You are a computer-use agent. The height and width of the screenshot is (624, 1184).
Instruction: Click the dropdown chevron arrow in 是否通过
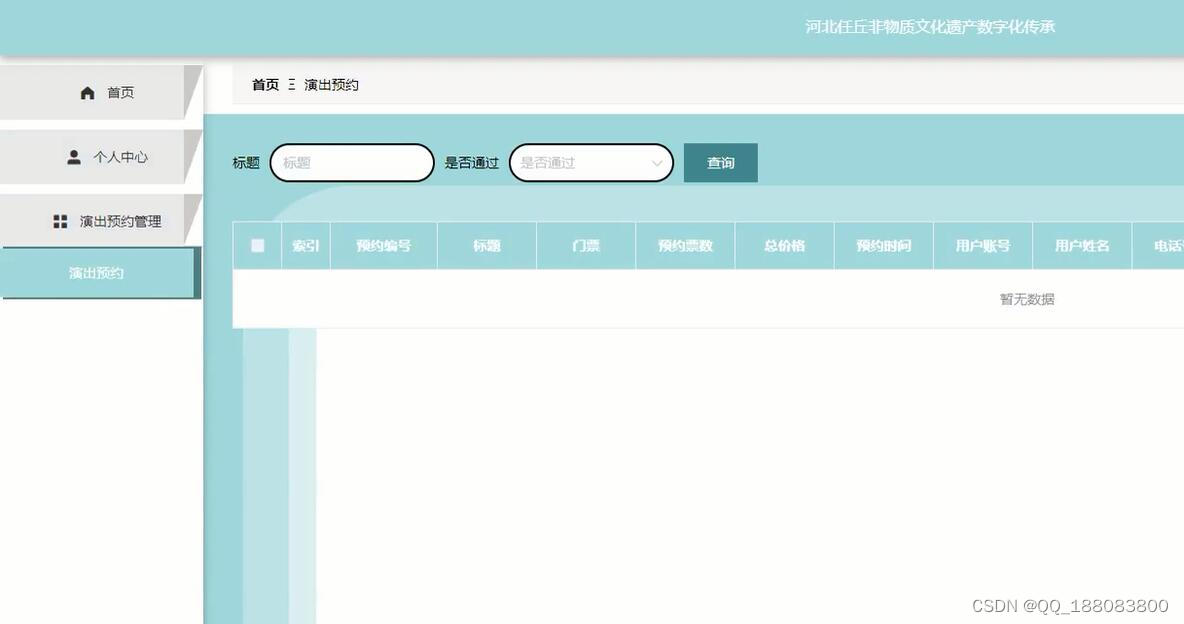[656, 163]
